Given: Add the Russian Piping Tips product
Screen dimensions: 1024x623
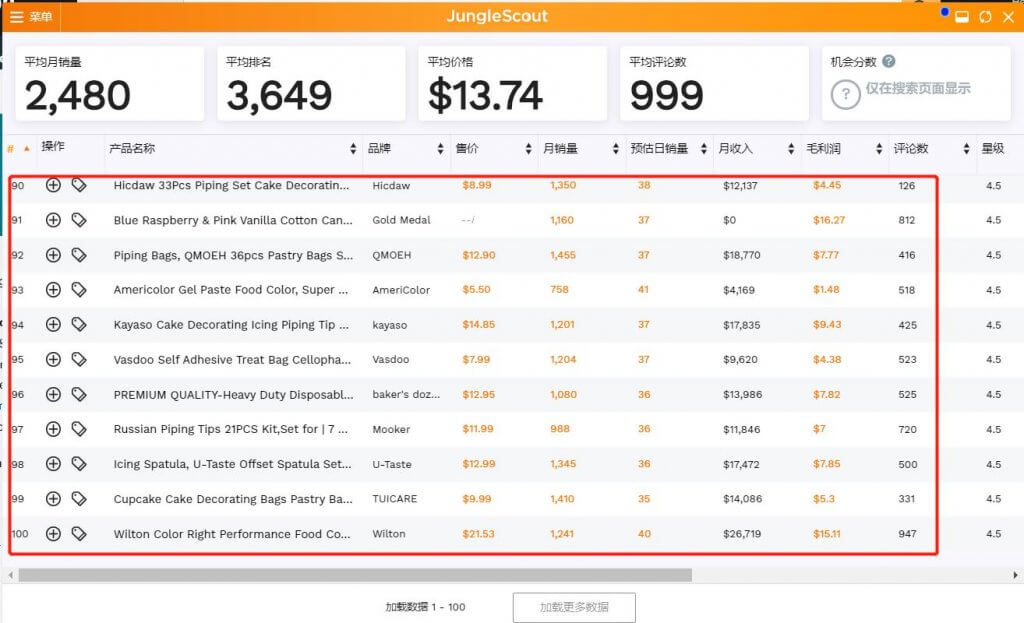Looking at the screenshot, I should point(54,429).
